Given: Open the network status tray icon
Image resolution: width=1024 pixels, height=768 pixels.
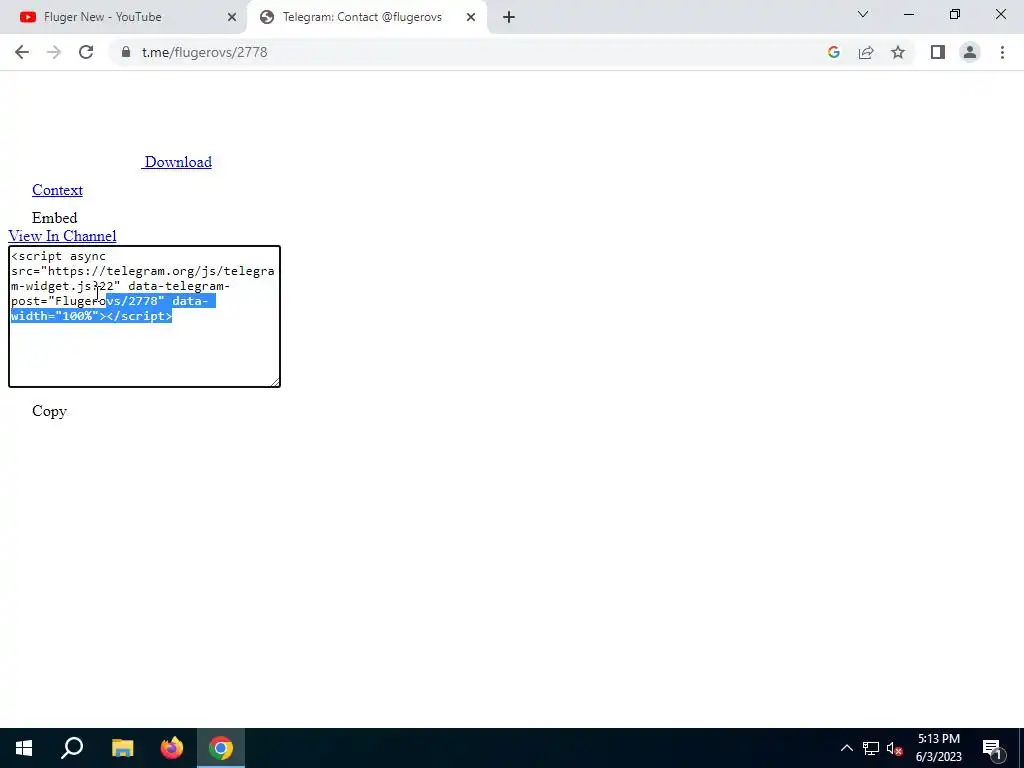Looking at the screenshot, I should [x=871, y=748].
